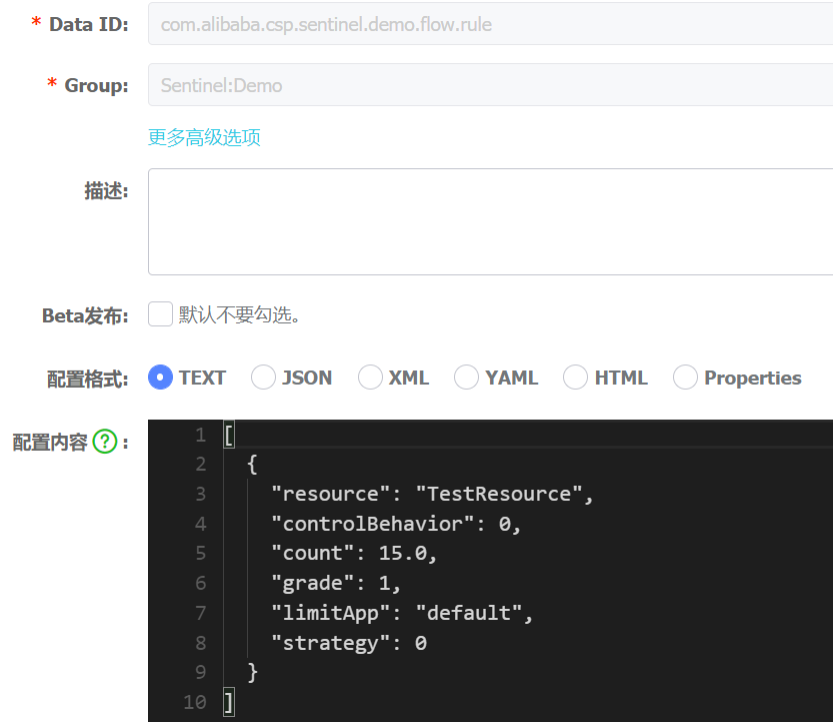Click the "strategy": 0 line in editor
This screenshot has height=722, width=833.
349,643
